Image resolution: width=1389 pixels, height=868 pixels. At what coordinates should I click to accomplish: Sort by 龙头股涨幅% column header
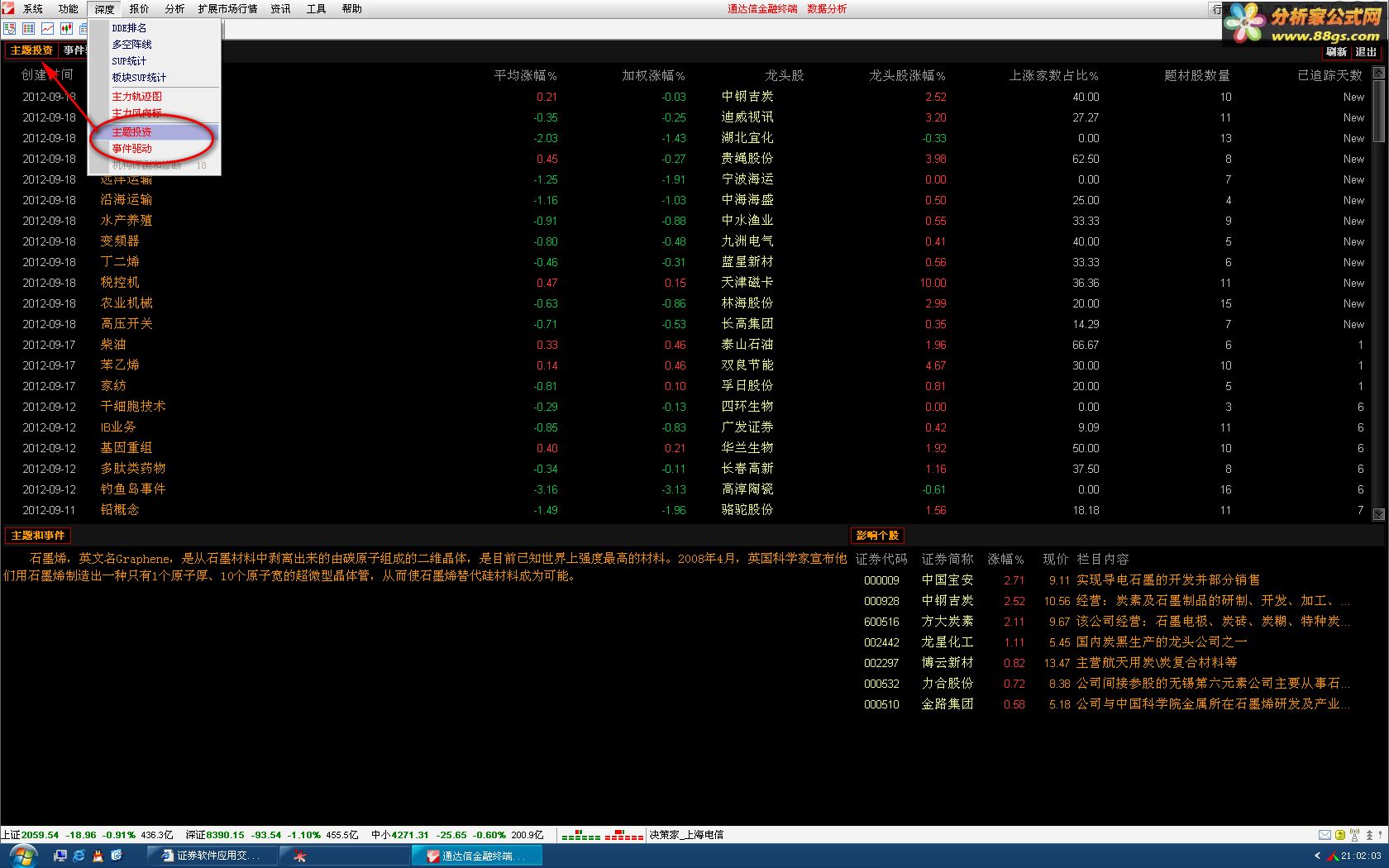coord(907,75)
